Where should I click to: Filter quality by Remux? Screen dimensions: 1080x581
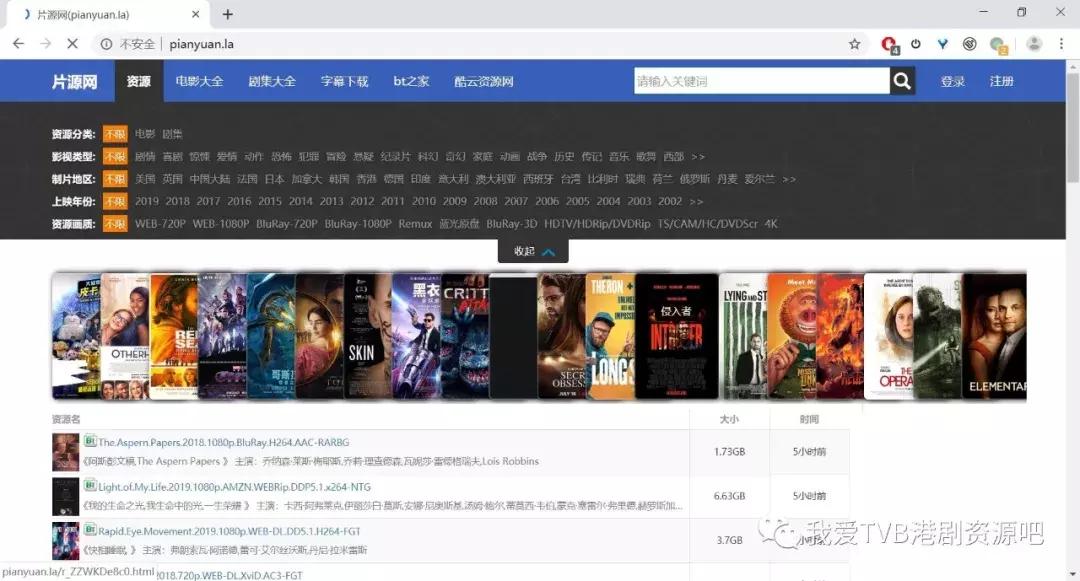(415, 224)
